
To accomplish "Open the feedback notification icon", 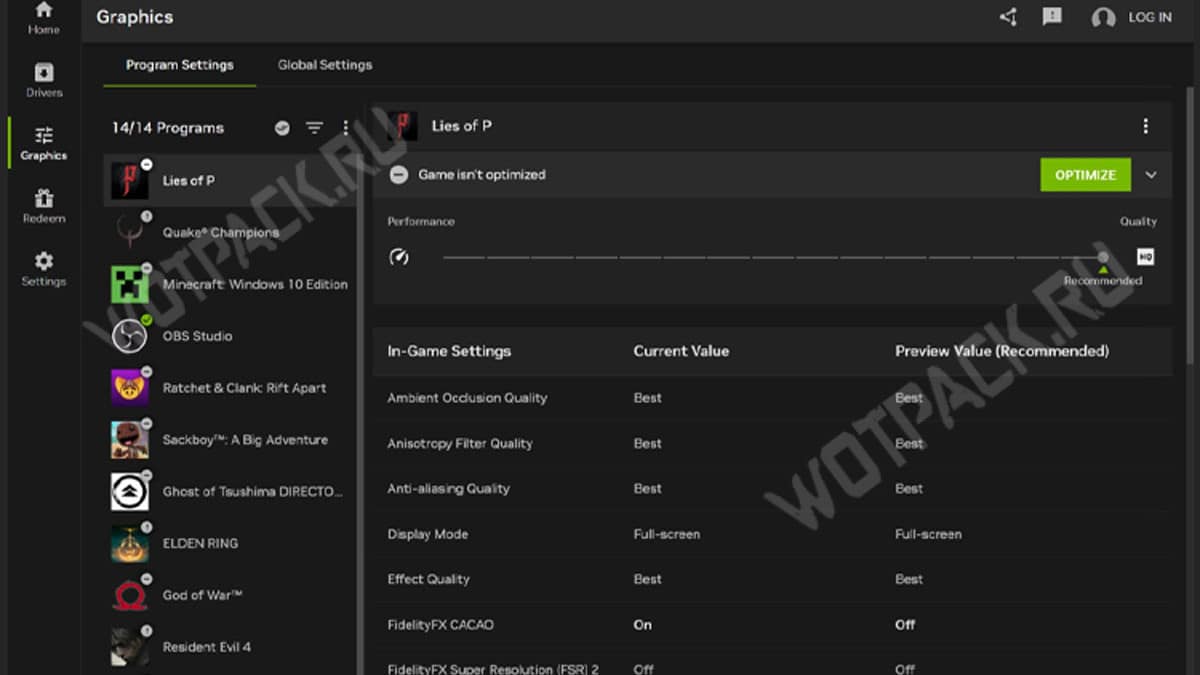I will pyautogui.click(x=1052, y=17).
